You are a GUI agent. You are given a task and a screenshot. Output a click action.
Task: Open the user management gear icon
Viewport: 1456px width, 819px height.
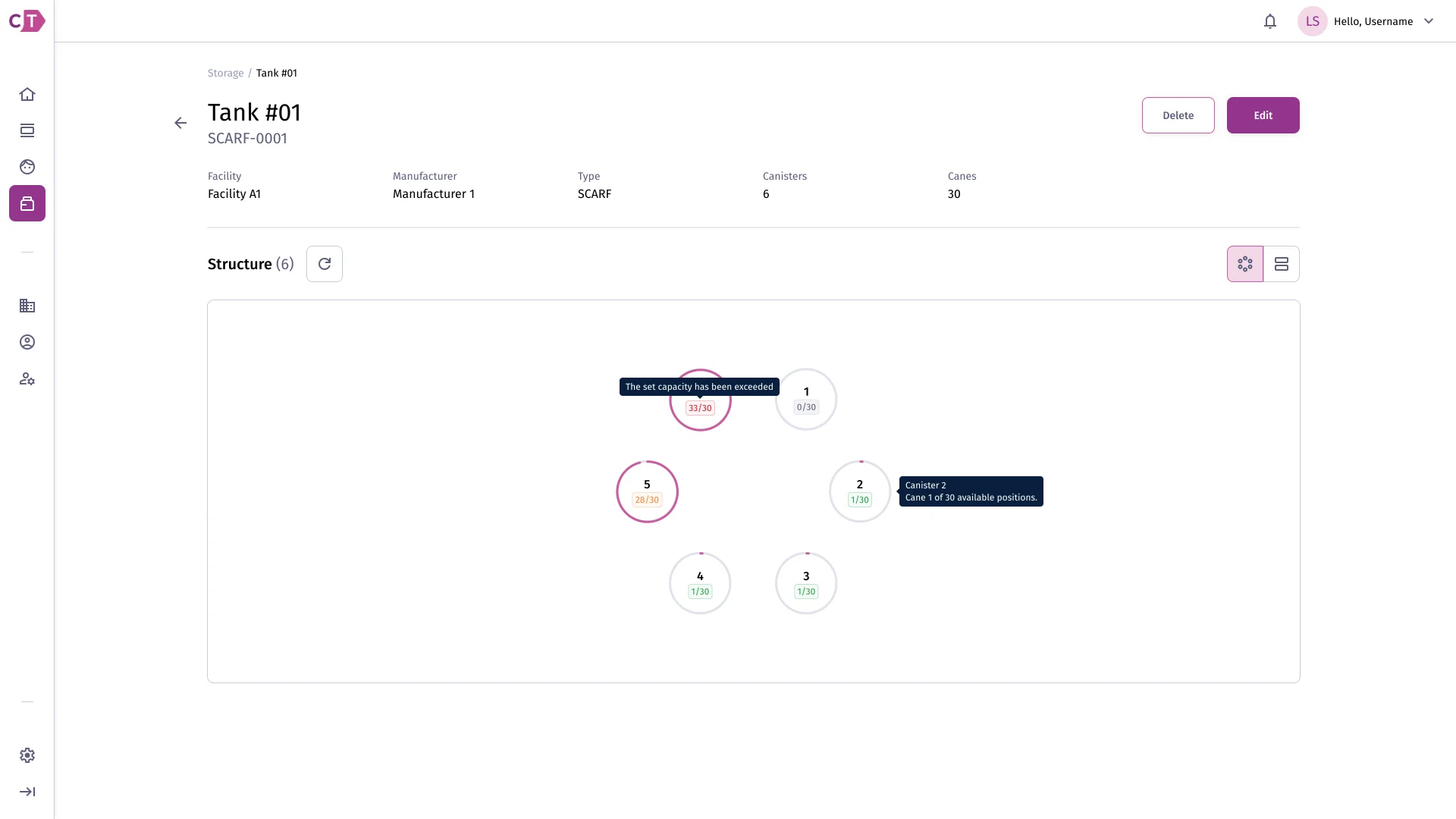coord(27,378)
